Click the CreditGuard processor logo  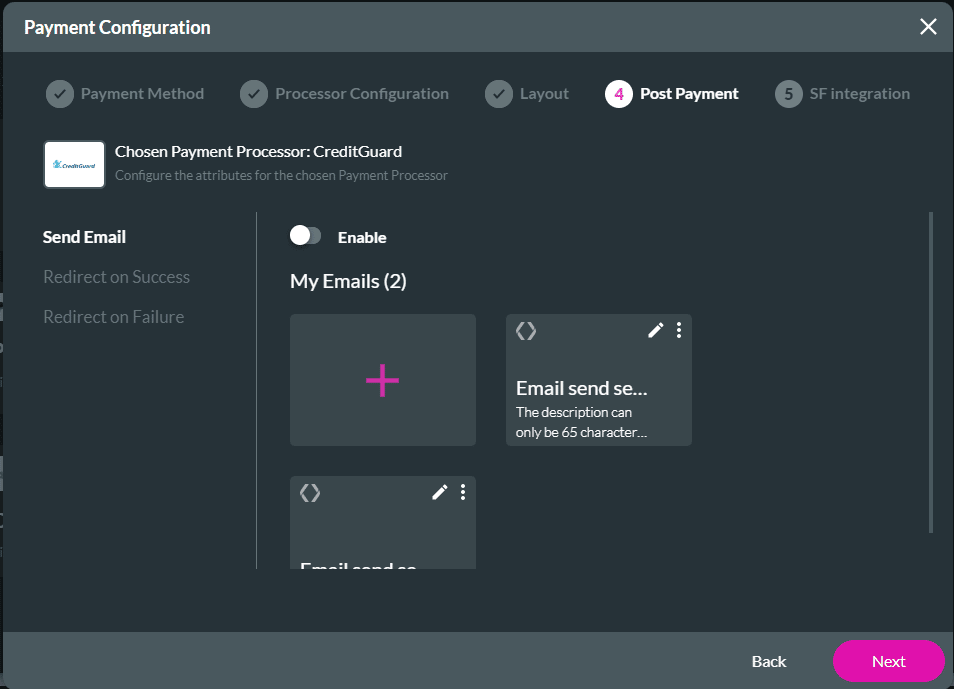tap(73, 164)
